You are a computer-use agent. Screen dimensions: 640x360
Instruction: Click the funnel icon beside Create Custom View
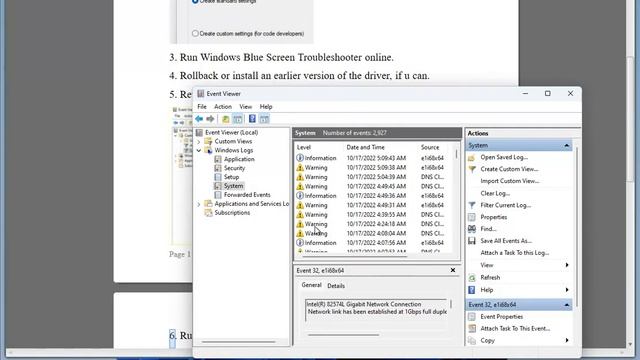[x=472, y=169]
